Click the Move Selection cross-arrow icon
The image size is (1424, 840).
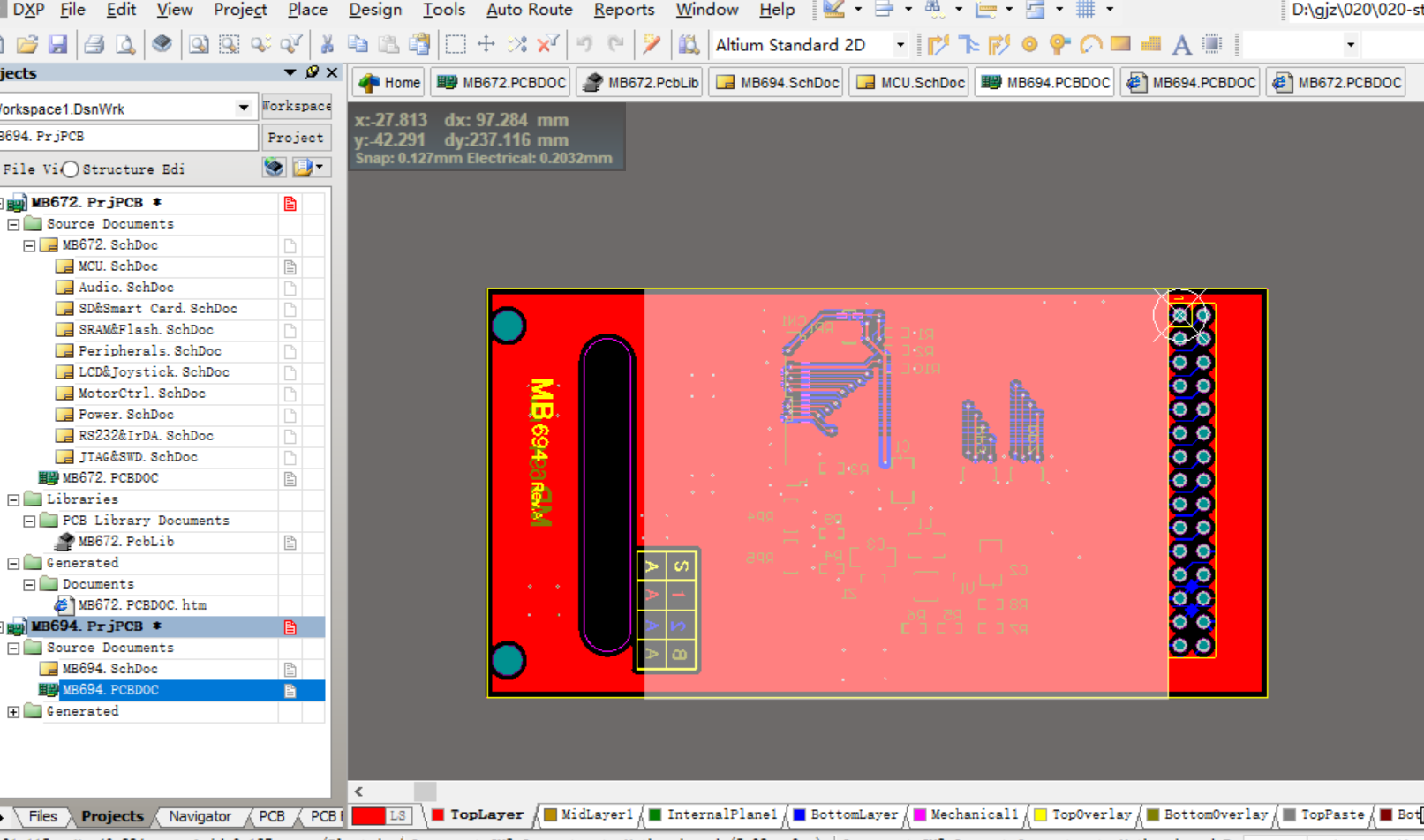click(486, 44)
